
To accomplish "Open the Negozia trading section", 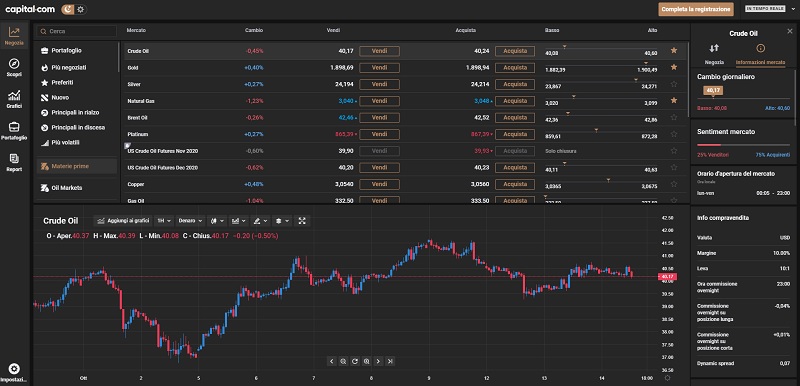I will point(14,36).
